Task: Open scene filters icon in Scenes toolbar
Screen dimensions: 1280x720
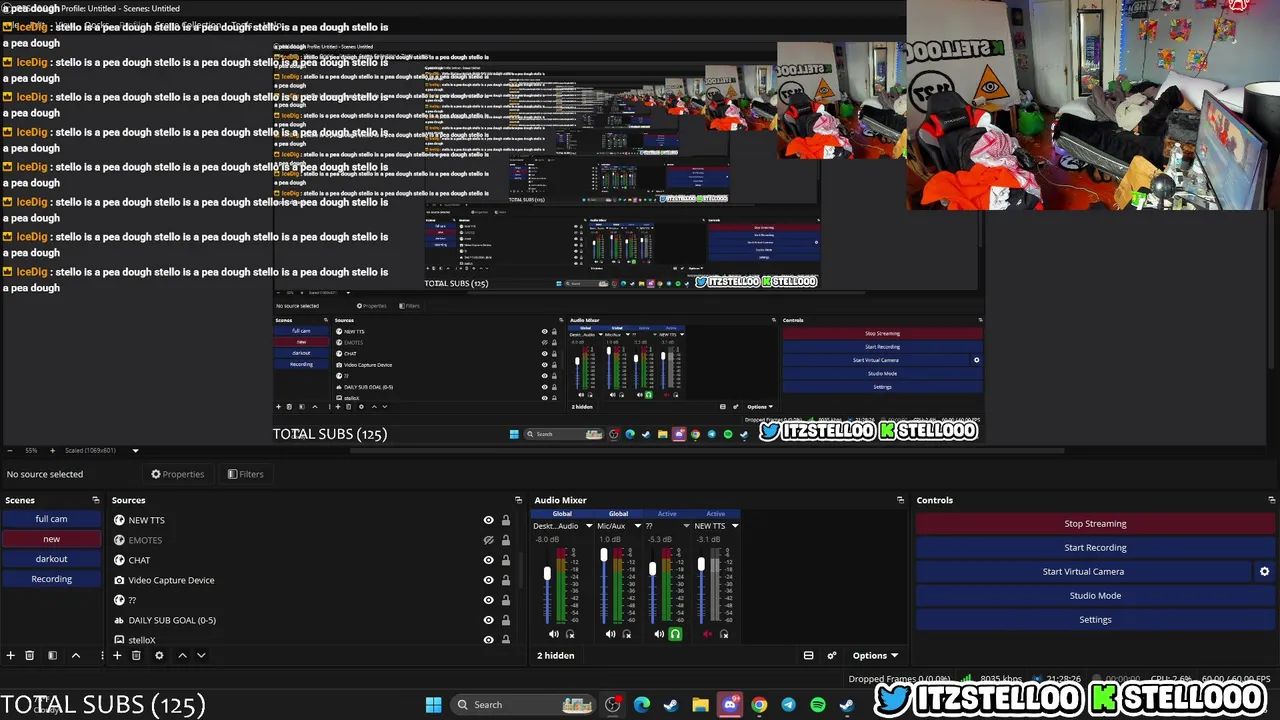Action: [52, 655]
